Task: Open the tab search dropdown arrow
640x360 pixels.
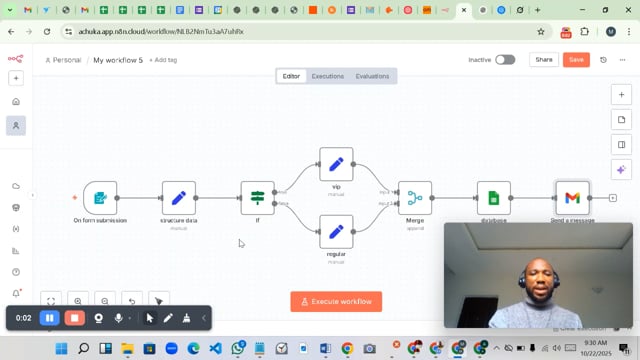Action: pos(10,10)
